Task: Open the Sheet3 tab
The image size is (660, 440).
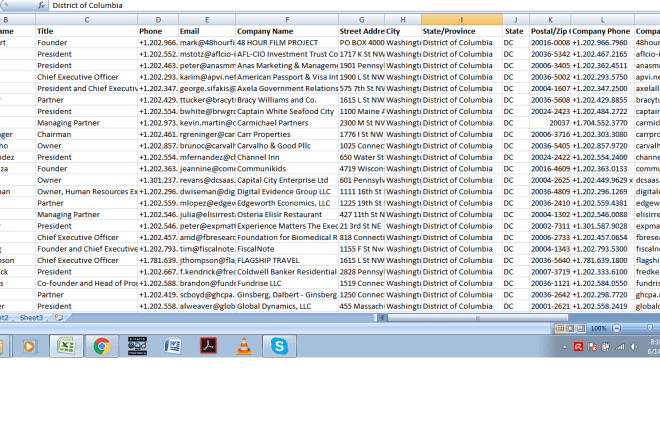Action: 32,317
